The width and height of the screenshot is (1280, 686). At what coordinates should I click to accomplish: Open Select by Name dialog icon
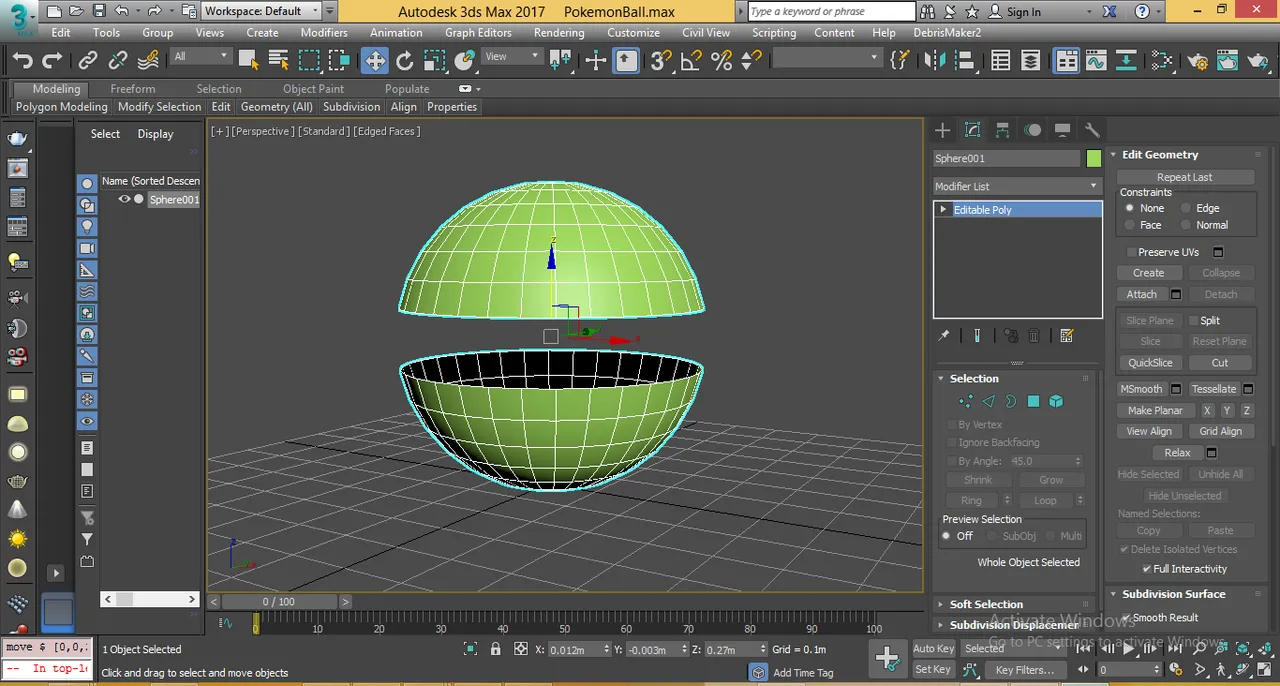click(x=279, y=61)
